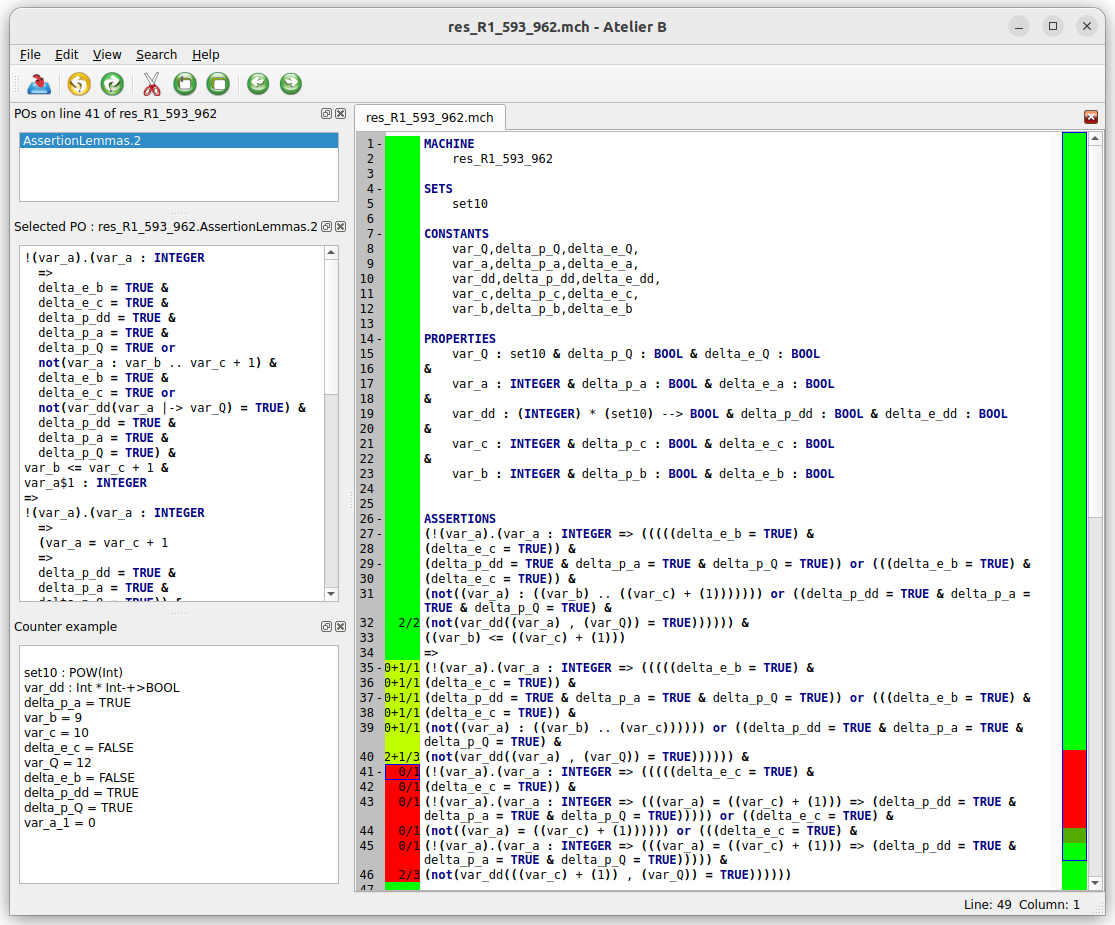Click the yellow Undo toolbar icon
The image size is (1115, 925).
coord(79,84)
